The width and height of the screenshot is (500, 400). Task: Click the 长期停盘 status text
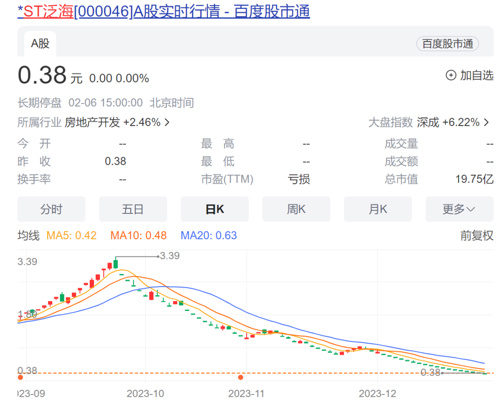tap(39, 103)
